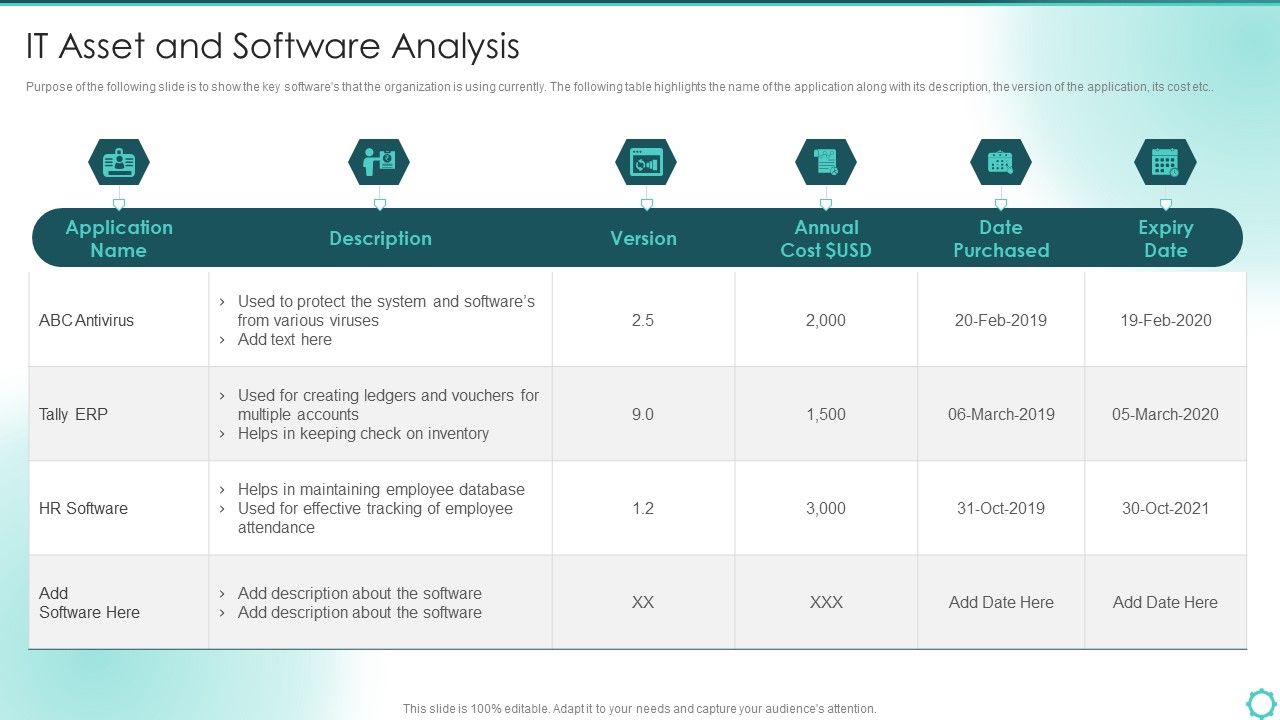The image size is (1280, 720).
Task: Select the Tally ERP row description text
Action: (380, 414)
